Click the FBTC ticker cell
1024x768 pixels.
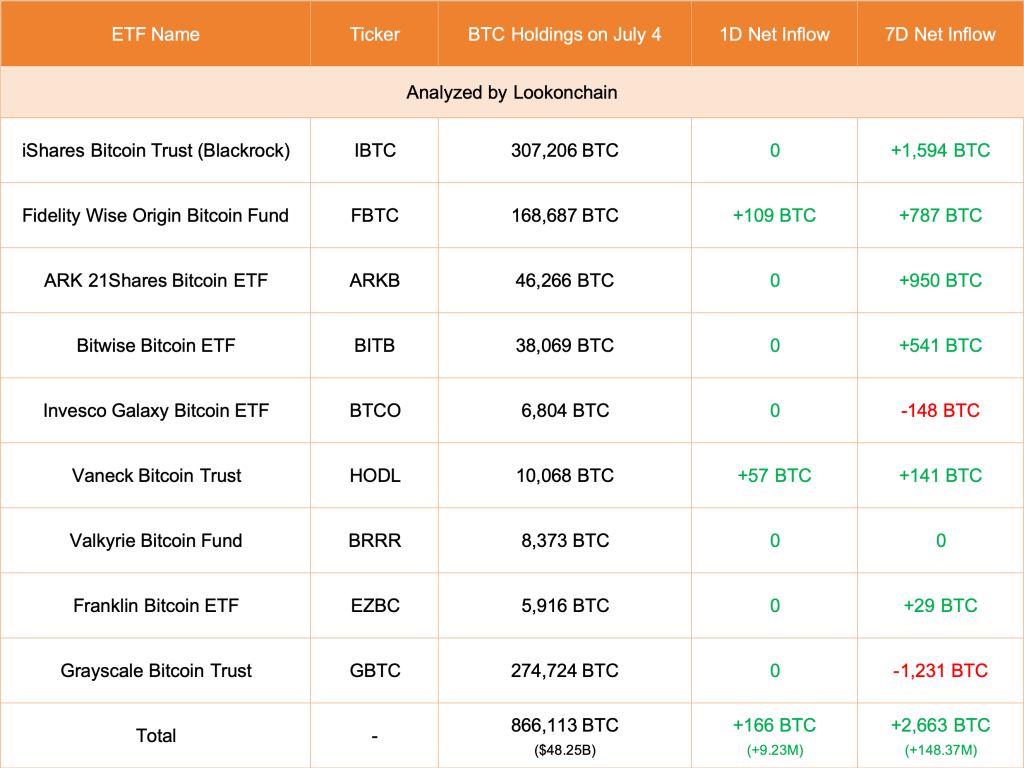375,216
